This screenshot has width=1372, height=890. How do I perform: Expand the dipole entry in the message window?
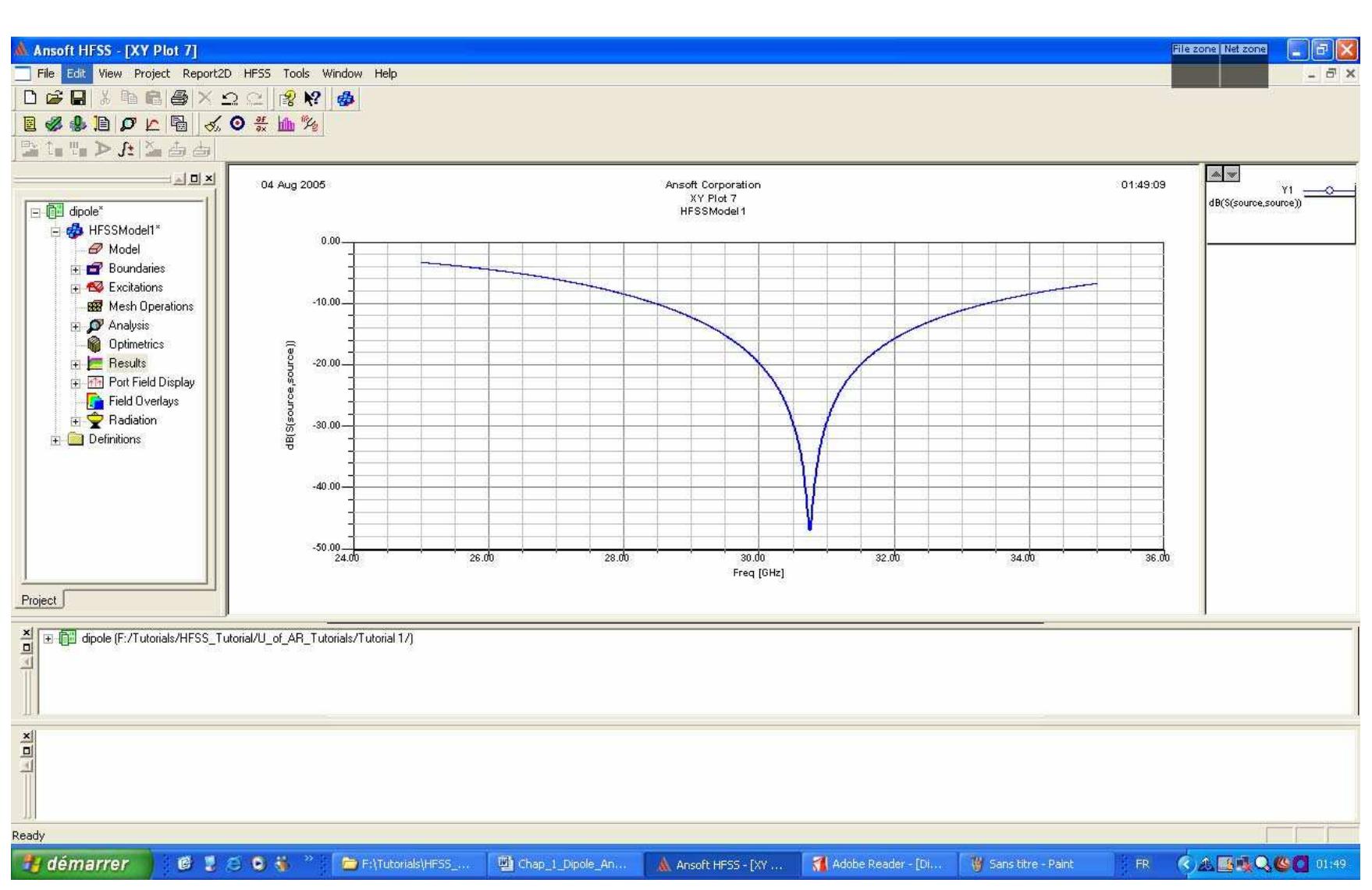pos(49,637)
